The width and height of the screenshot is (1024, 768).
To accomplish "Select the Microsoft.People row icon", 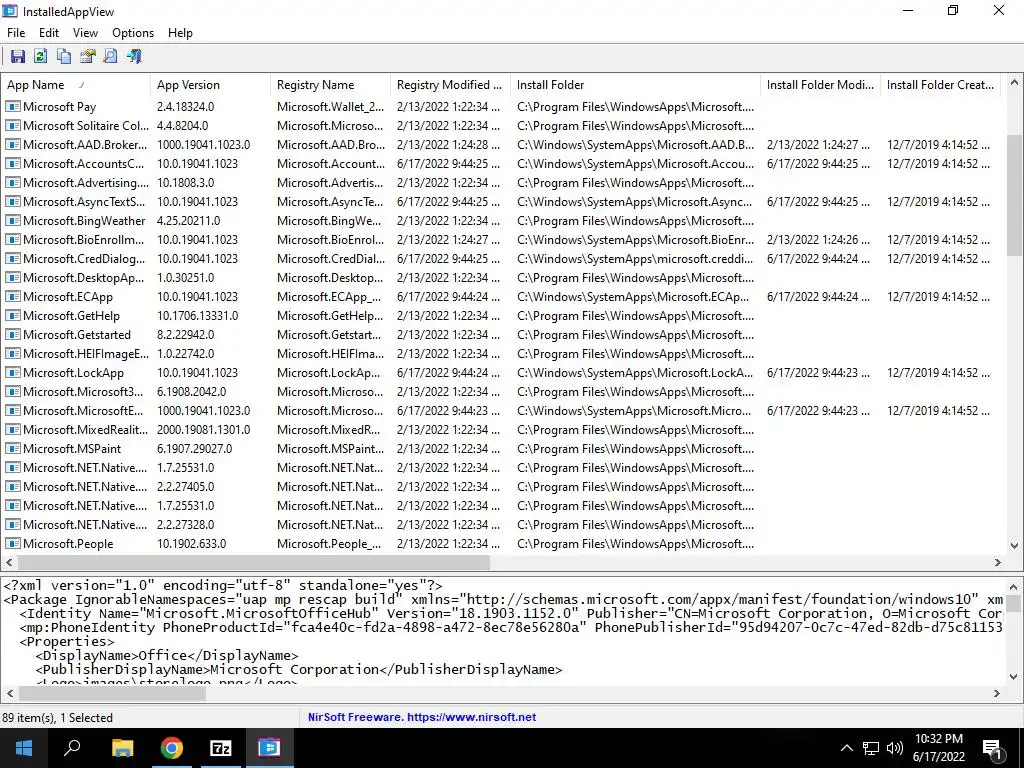I will click(x=12, y=543).
